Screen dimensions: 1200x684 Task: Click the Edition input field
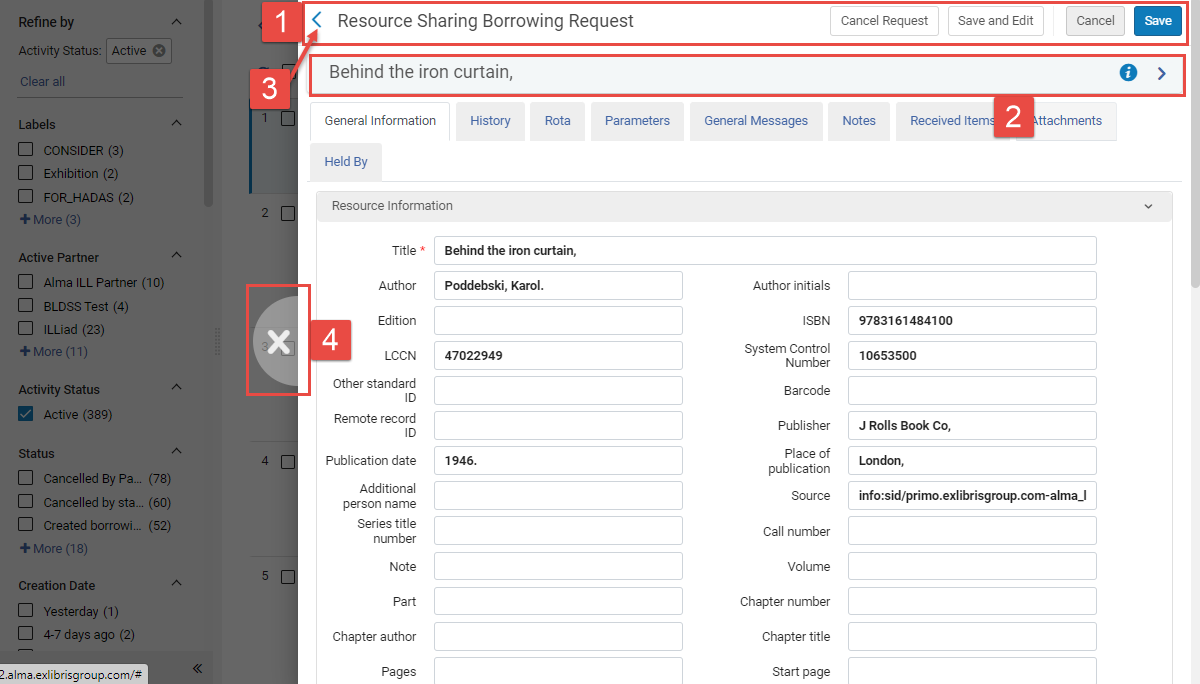[x=558, y=320]
